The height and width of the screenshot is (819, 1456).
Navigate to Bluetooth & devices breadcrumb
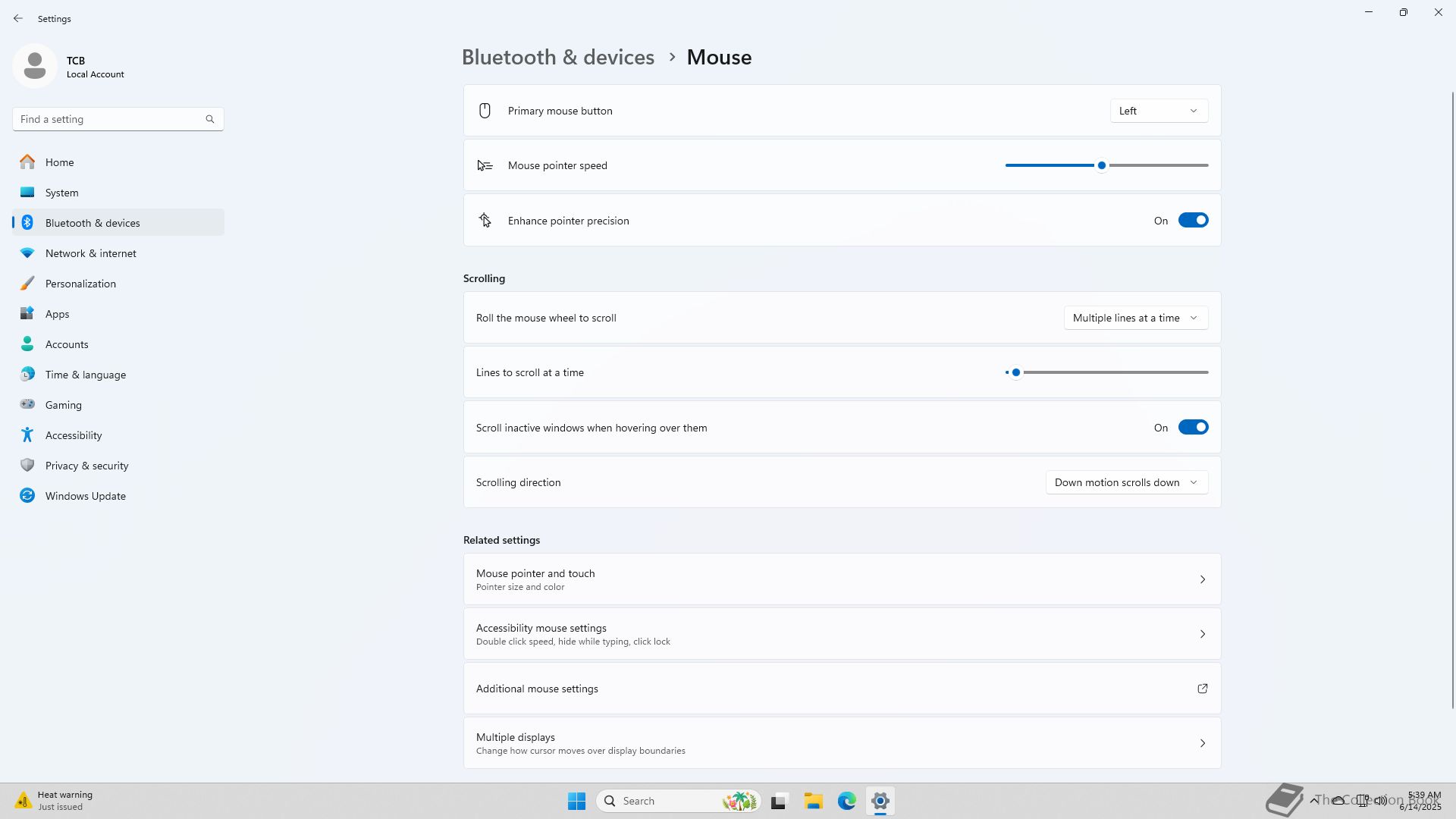click(557, 58)
